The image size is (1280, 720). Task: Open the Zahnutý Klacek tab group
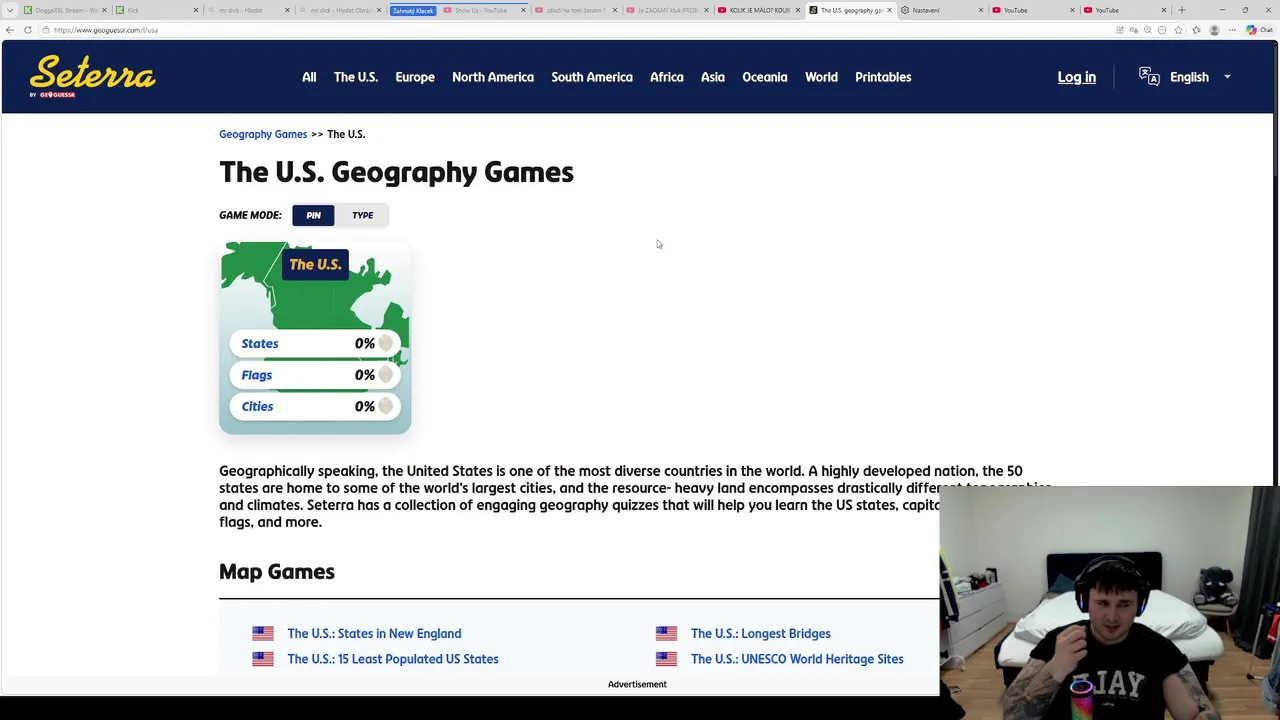(x=413, y=10)
